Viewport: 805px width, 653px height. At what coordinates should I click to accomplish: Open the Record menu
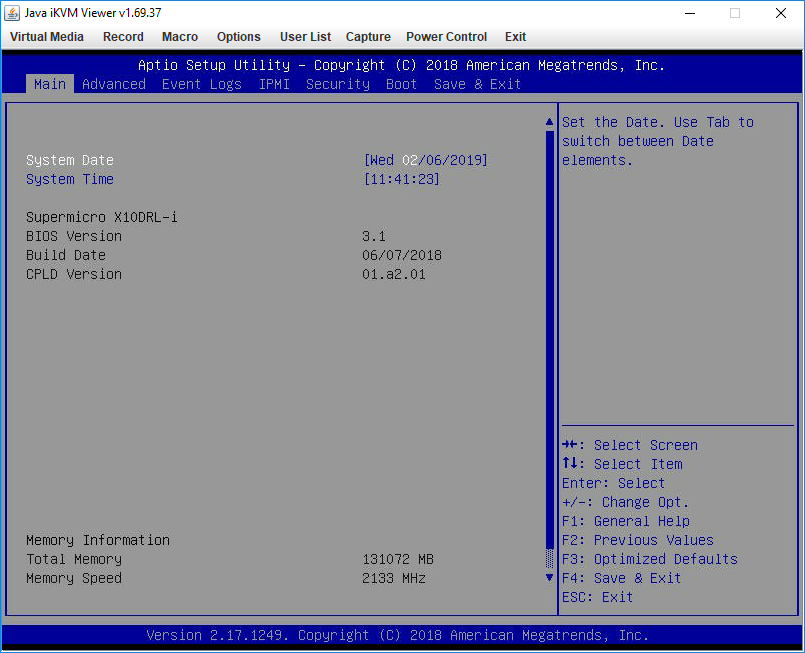pyautogui.click(x=123, y=37)
